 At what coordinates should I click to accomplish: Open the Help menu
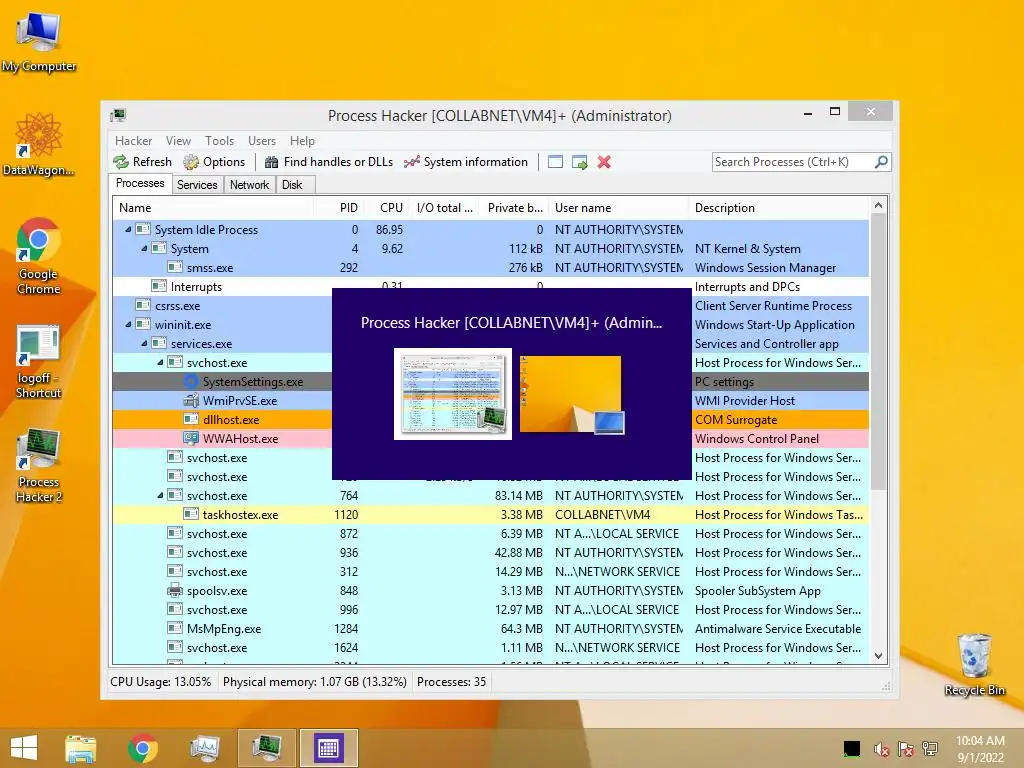[x=302, y=141]
